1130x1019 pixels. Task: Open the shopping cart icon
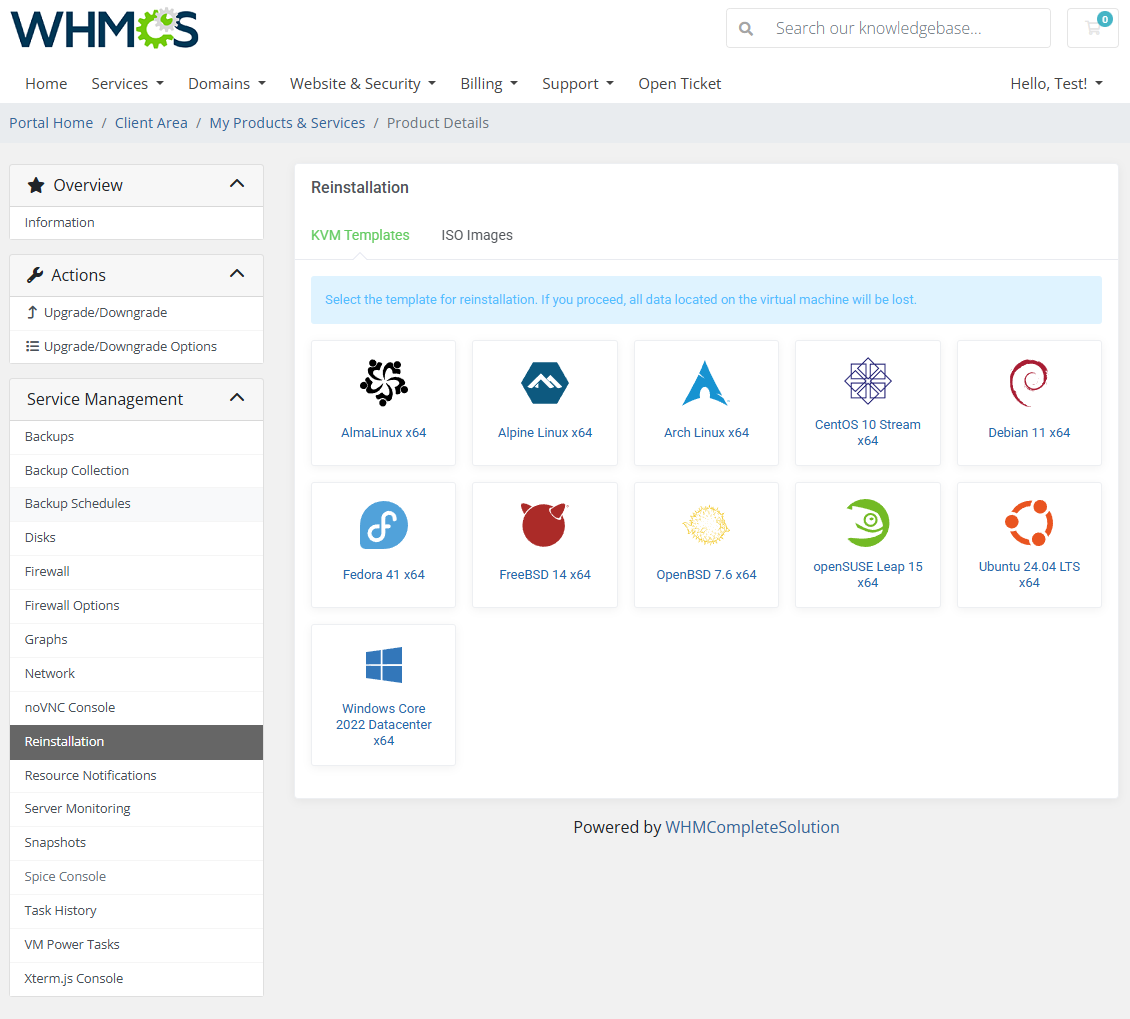point(1093,28)
